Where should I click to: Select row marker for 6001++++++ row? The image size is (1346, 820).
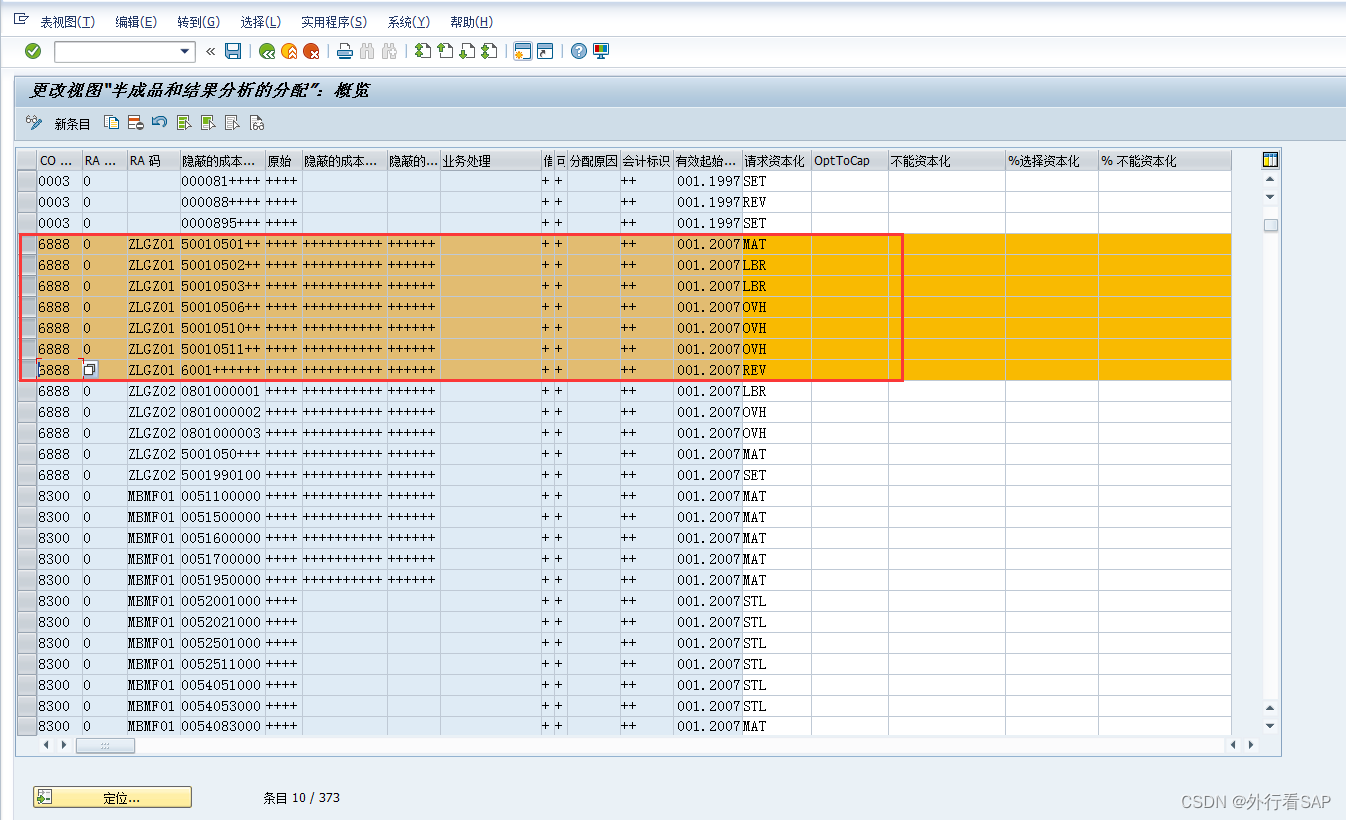(x=27, y=370)
